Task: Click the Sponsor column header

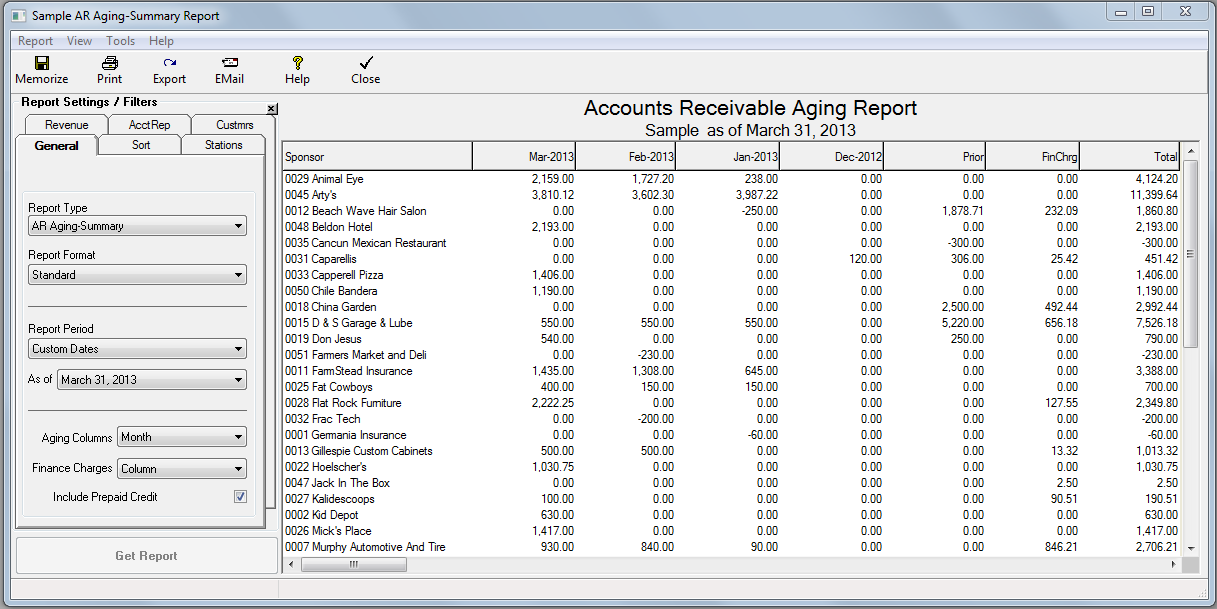Action: (377, 157)
